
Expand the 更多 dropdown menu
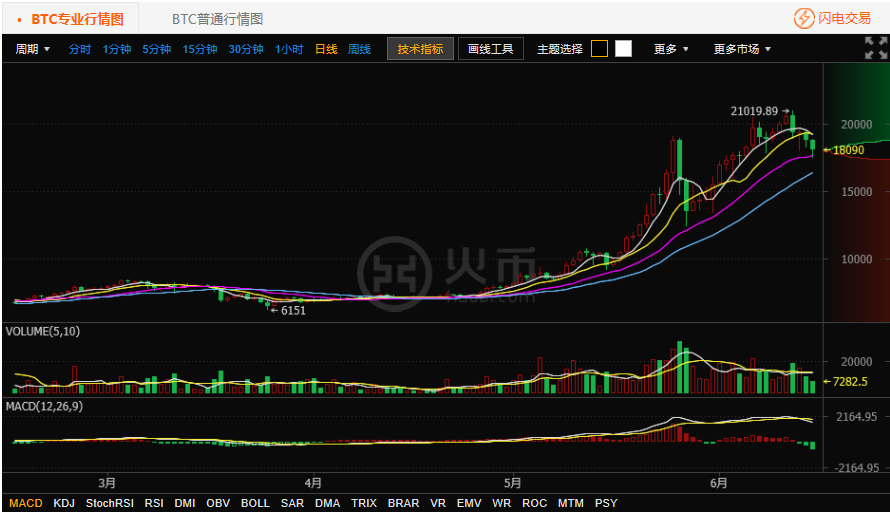[x=671, y=49]
